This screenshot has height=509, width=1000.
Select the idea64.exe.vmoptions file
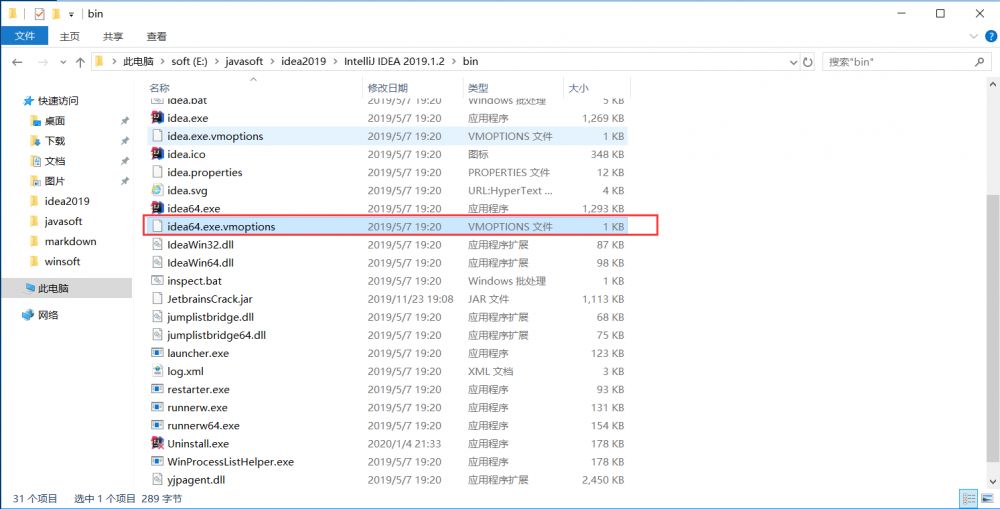tap(387, 226)
